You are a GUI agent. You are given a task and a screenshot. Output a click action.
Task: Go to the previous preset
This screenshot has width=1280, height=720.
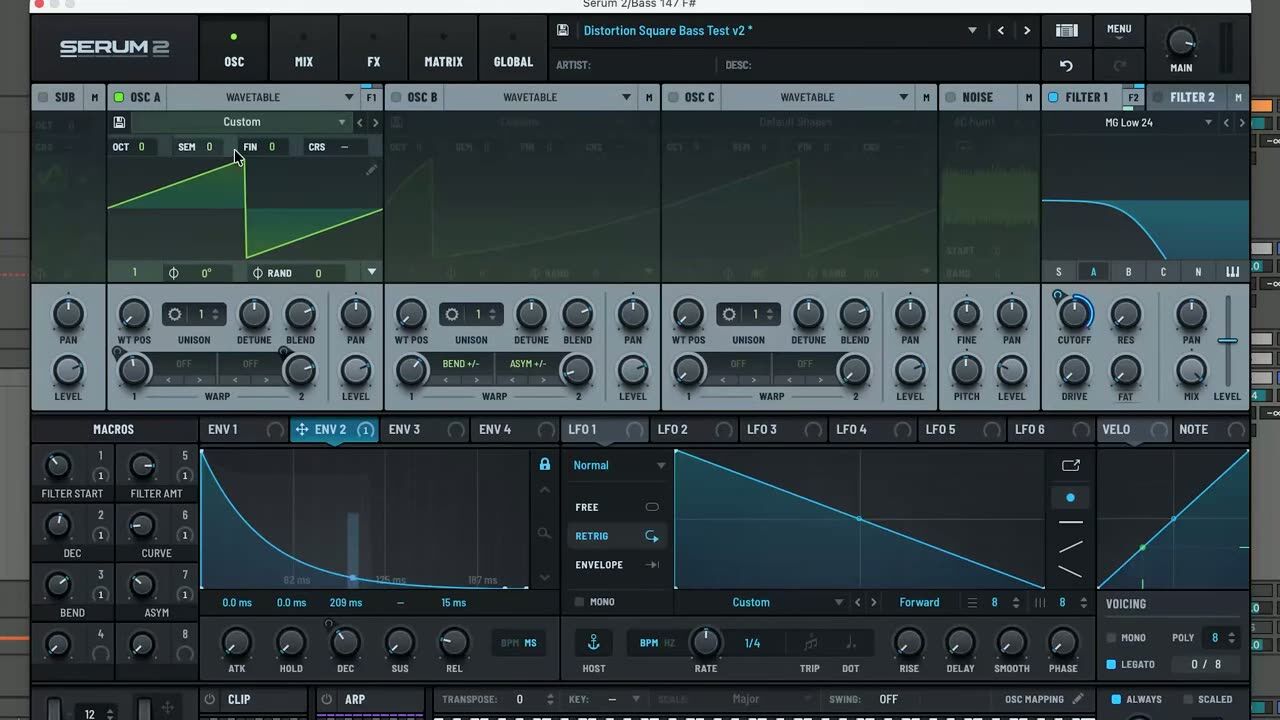(1001, 31)
